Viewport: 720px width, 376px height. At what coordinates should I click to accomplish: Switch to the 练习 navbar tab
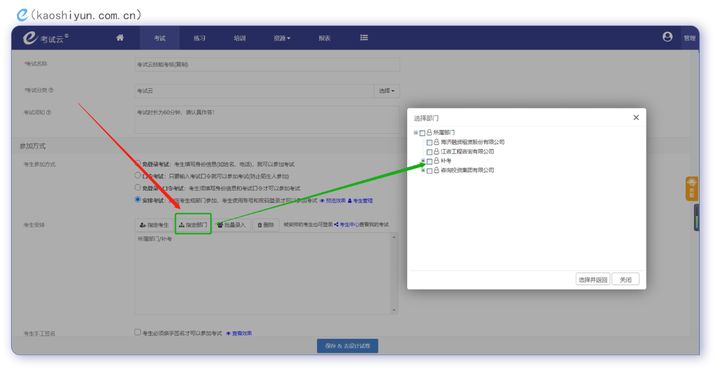click(199, 38)
